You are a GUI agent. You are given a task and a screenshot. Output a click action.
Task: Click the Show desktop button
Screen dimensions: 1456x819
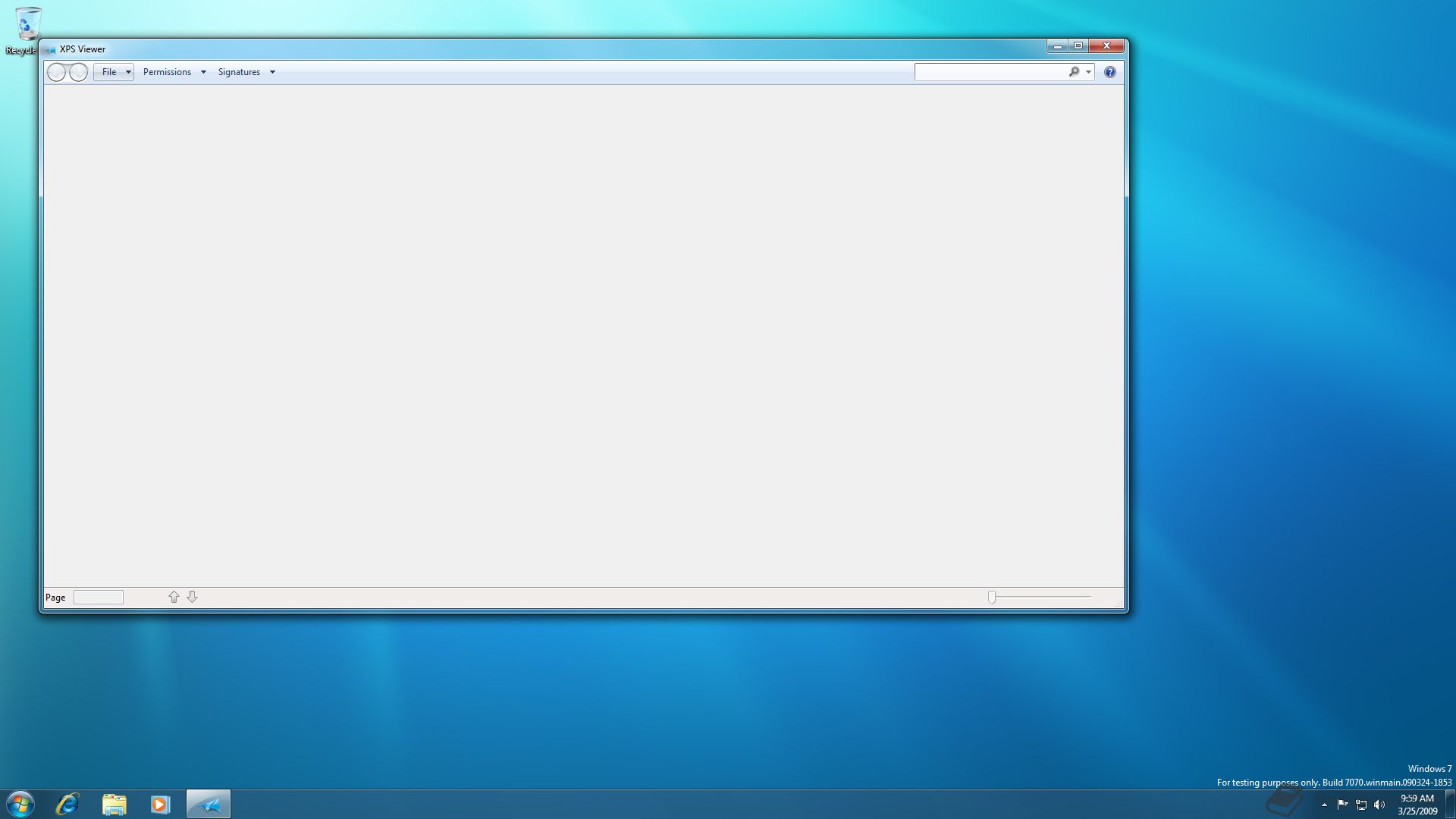point(1450,804)
